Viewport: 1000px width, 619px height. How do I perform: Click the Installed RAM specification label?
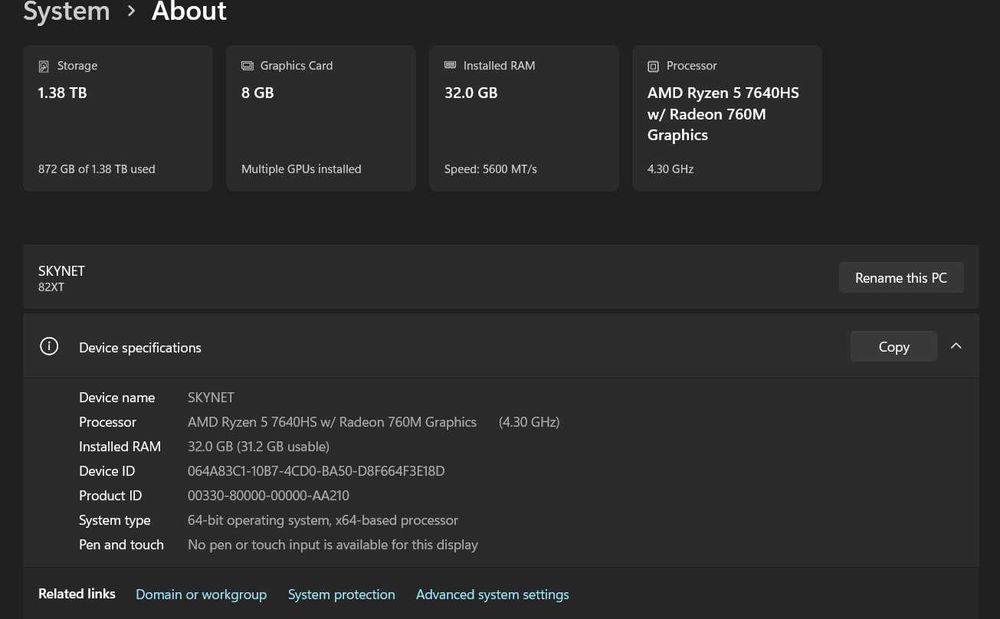tap(120, 446)
